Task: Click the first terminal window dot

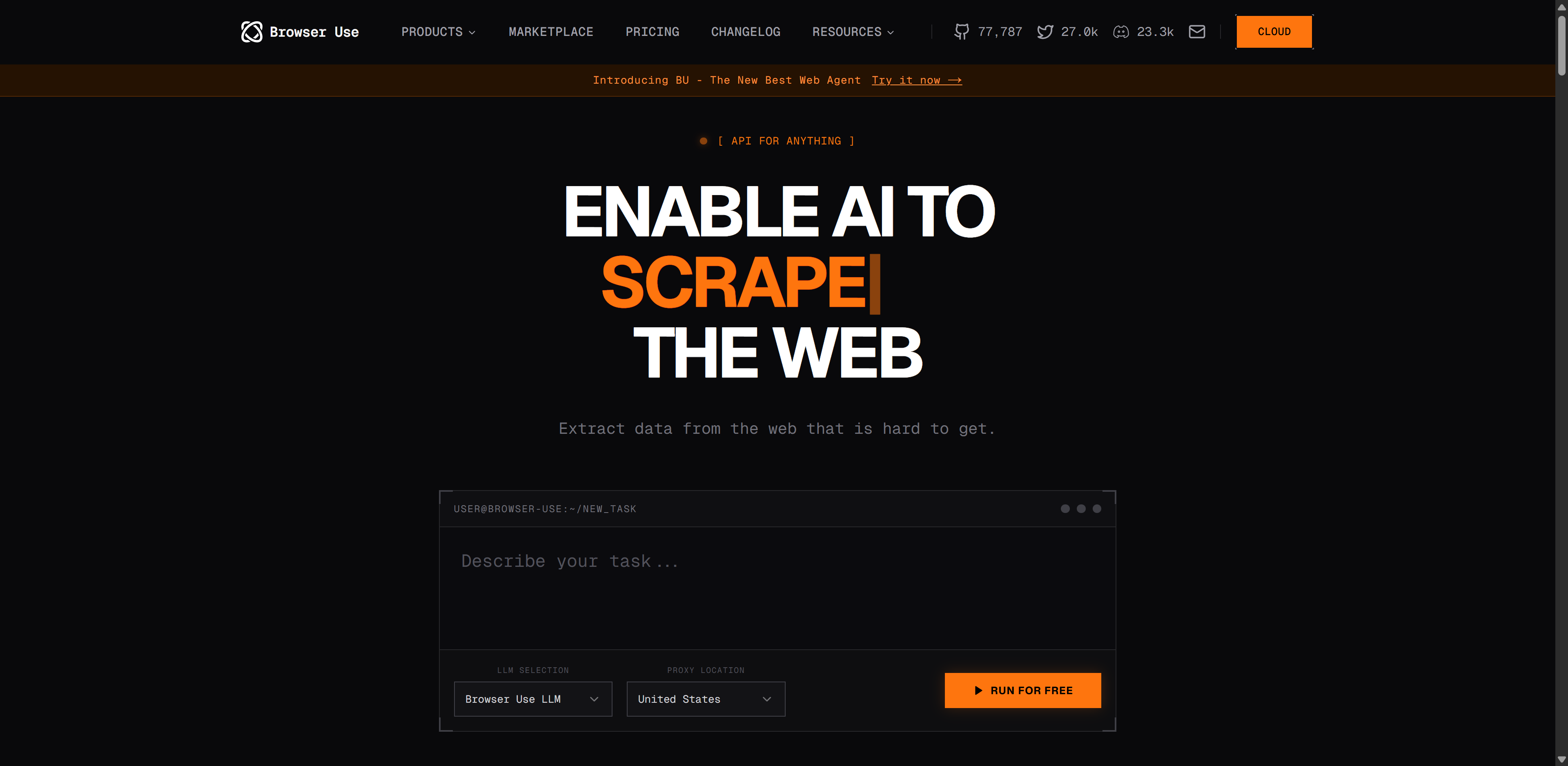Action: tap(1065, 508)
